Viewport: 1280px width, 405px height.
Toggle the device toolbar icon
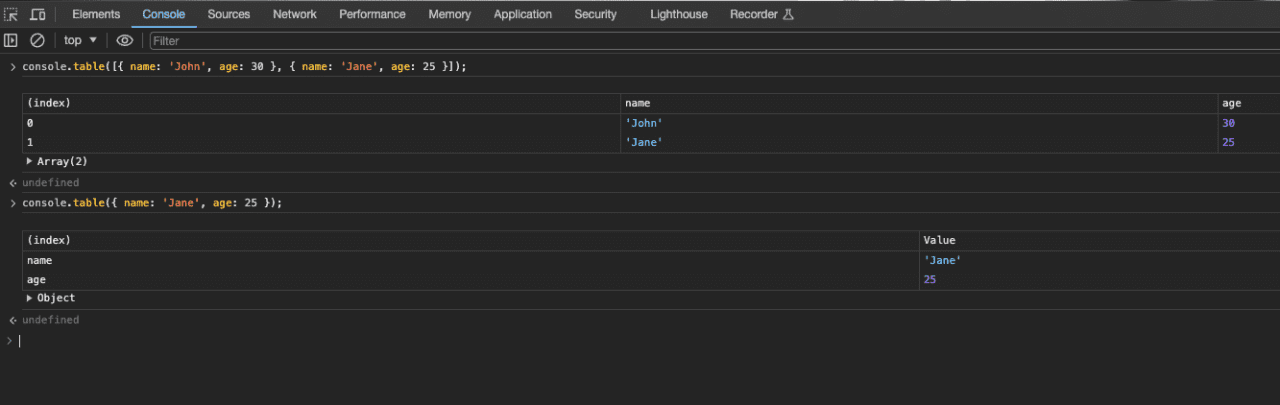tap(37, 14)
